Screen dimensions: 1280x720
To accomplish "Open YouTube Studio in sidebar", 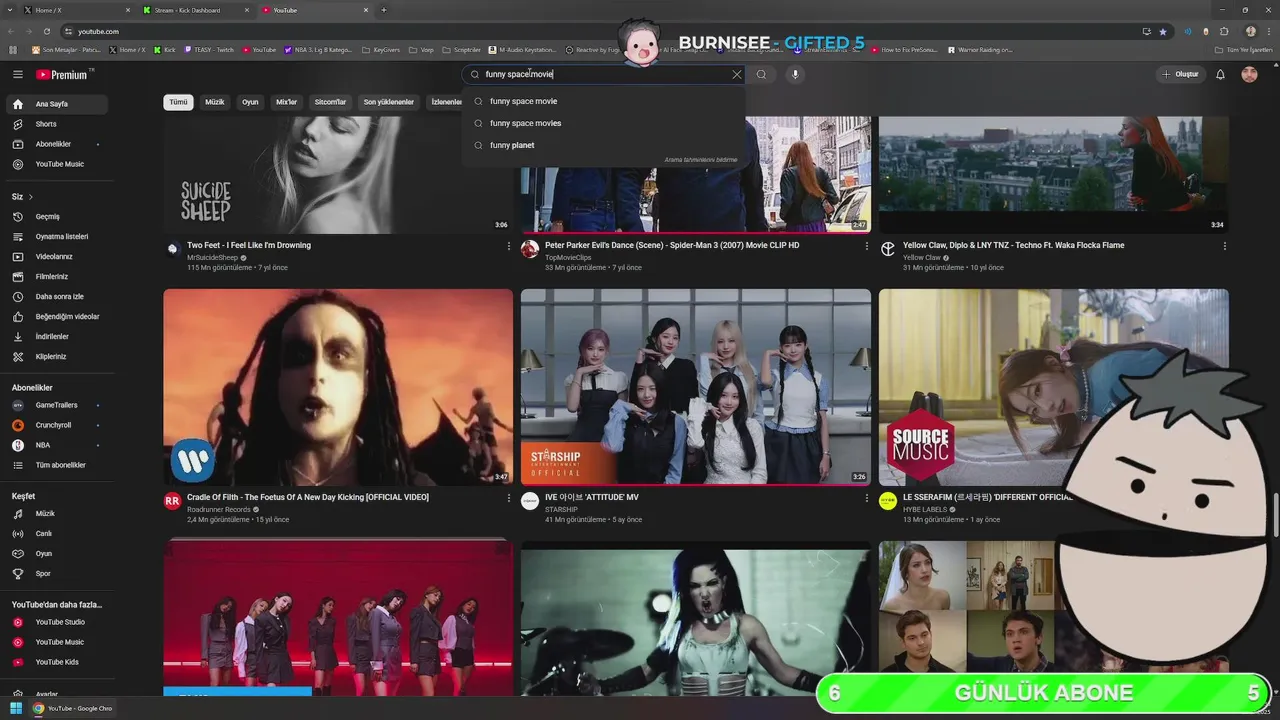I will (56, 622).
